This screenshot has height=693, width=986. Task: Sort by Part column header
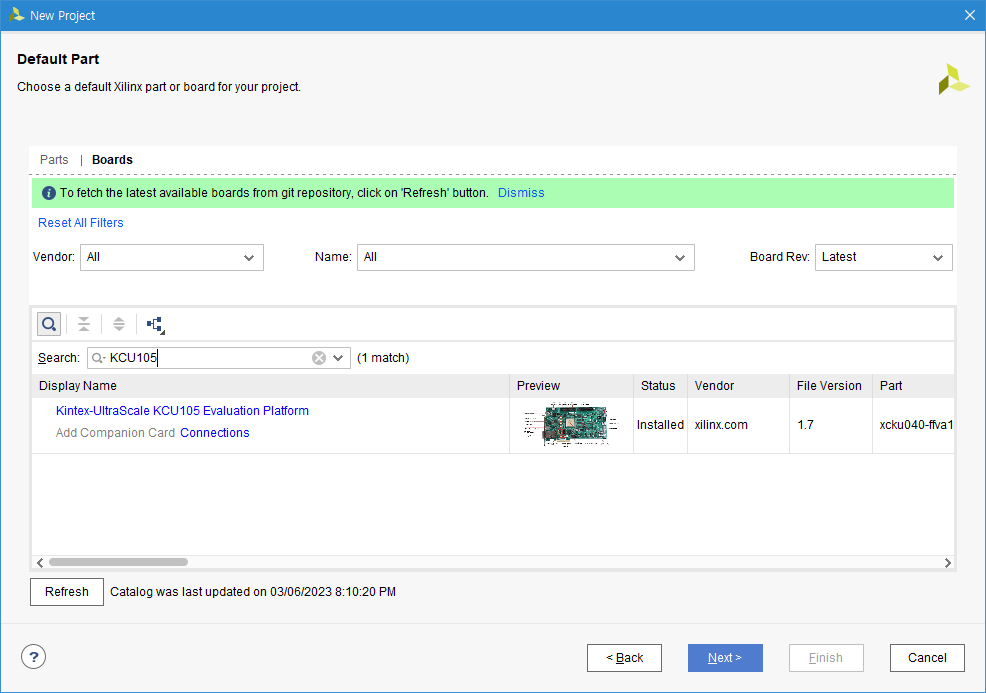[x=913, y=386]
